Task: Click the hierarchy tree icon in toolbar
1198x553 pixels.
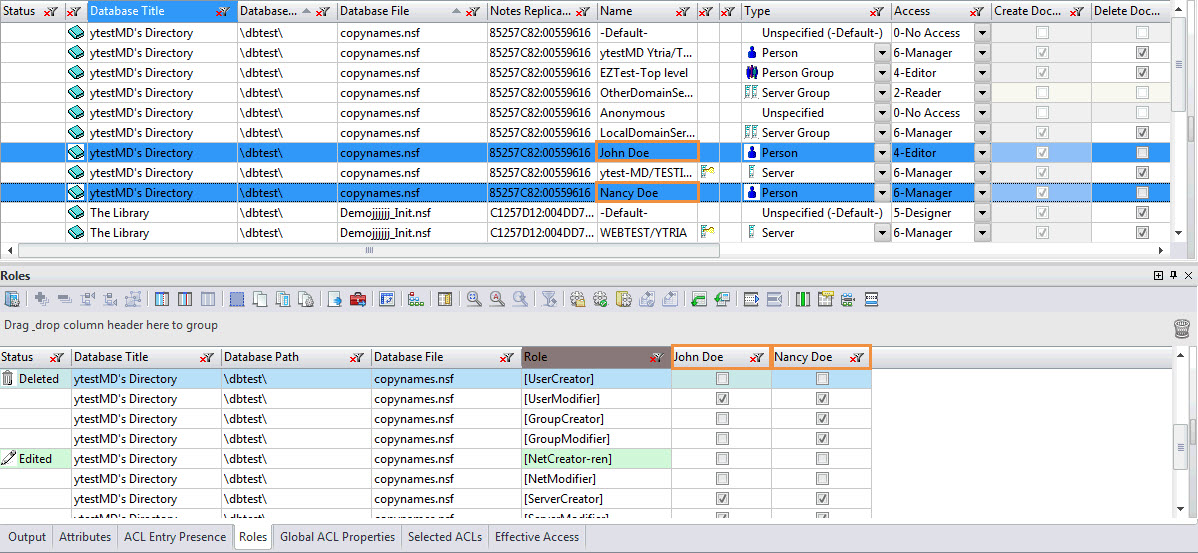Action: point(415,299)
